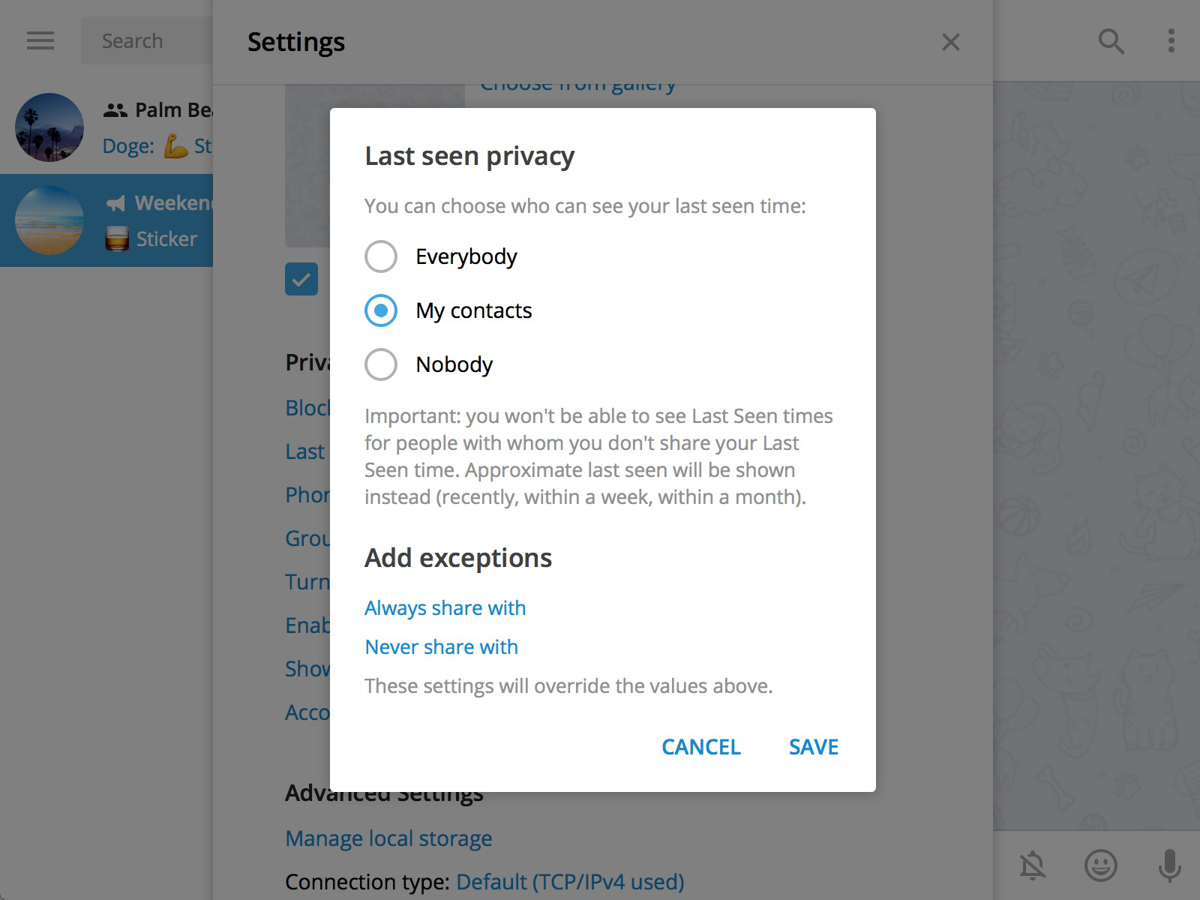Image resolution: width=1200 pixels, height=900 pixels.
Task: Open Manage local storage link
Action: click(x=388, y=838)
